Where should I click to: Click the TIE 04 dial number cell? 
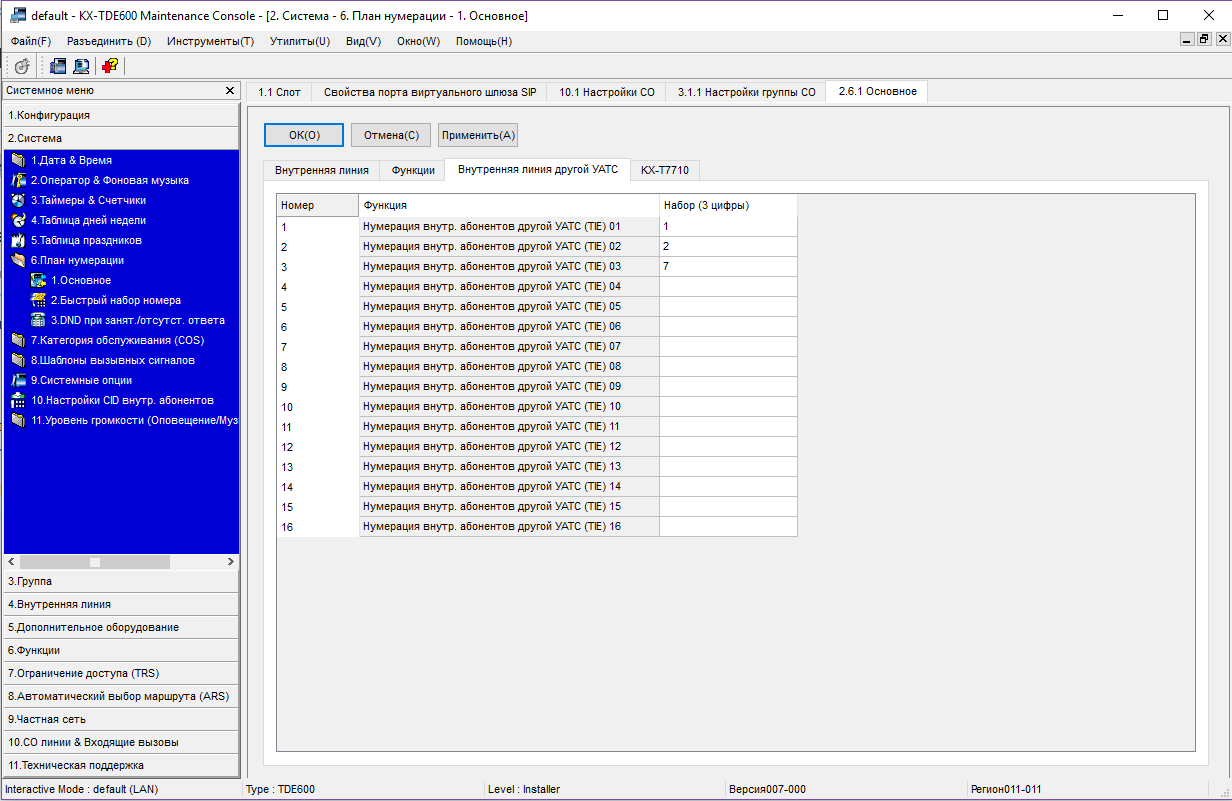point(727,286)
